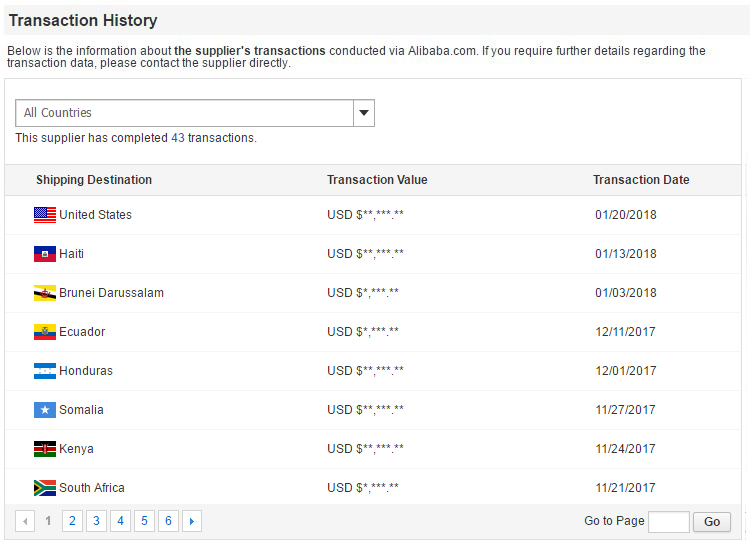This screenshot has width=750, height=540.
Task: Focus the Go to Page input field
Action: click(668, 522)
